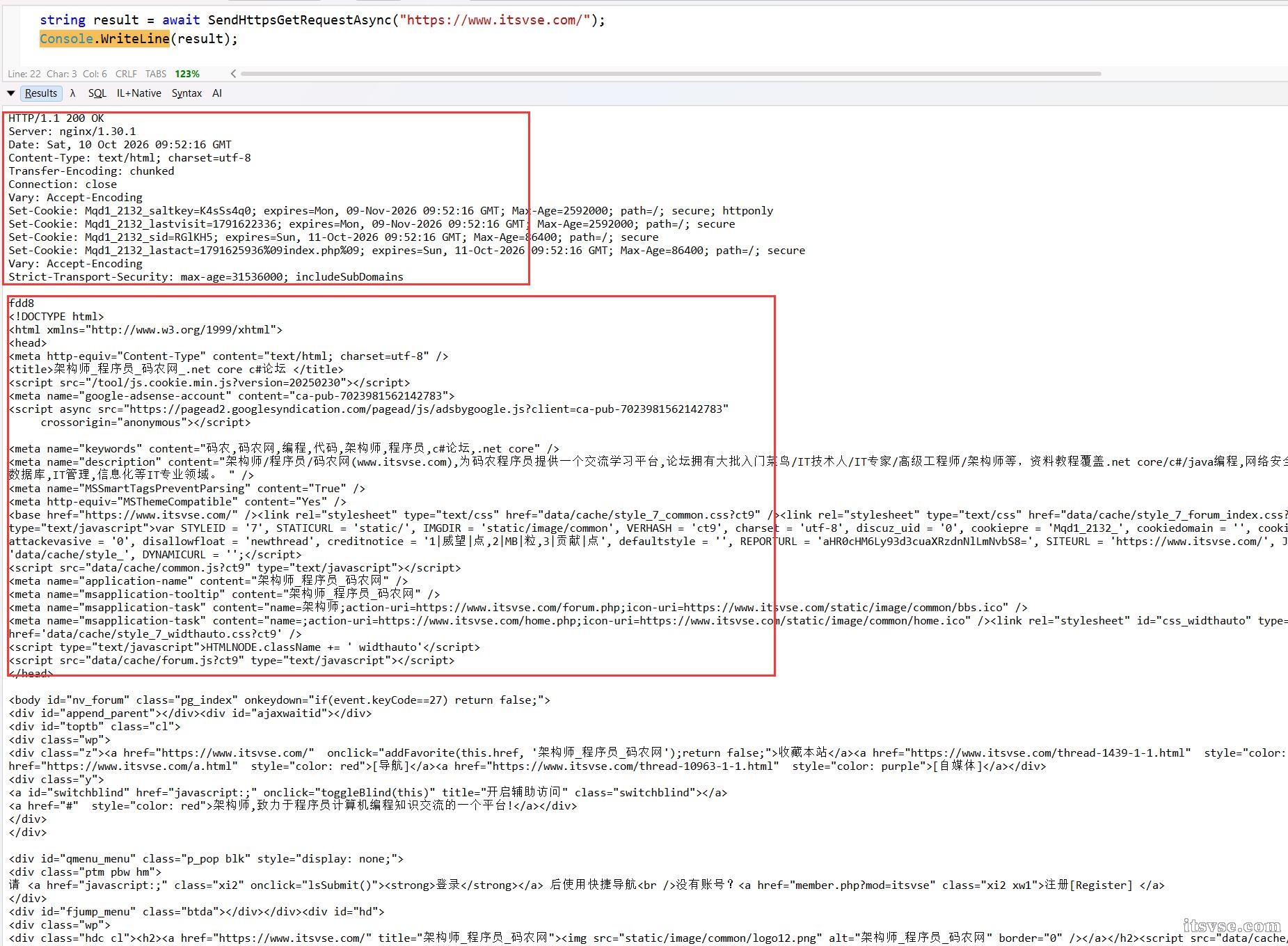Screen dimensions: 1288x946
Task: Open the AI tab
Action: 217,93
